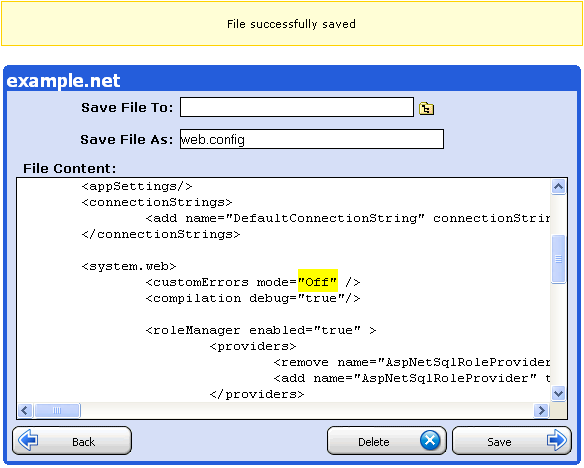Click the blue right arrow on Save
The height and width of the screenshot is (468, 584).
click(556, 440)
